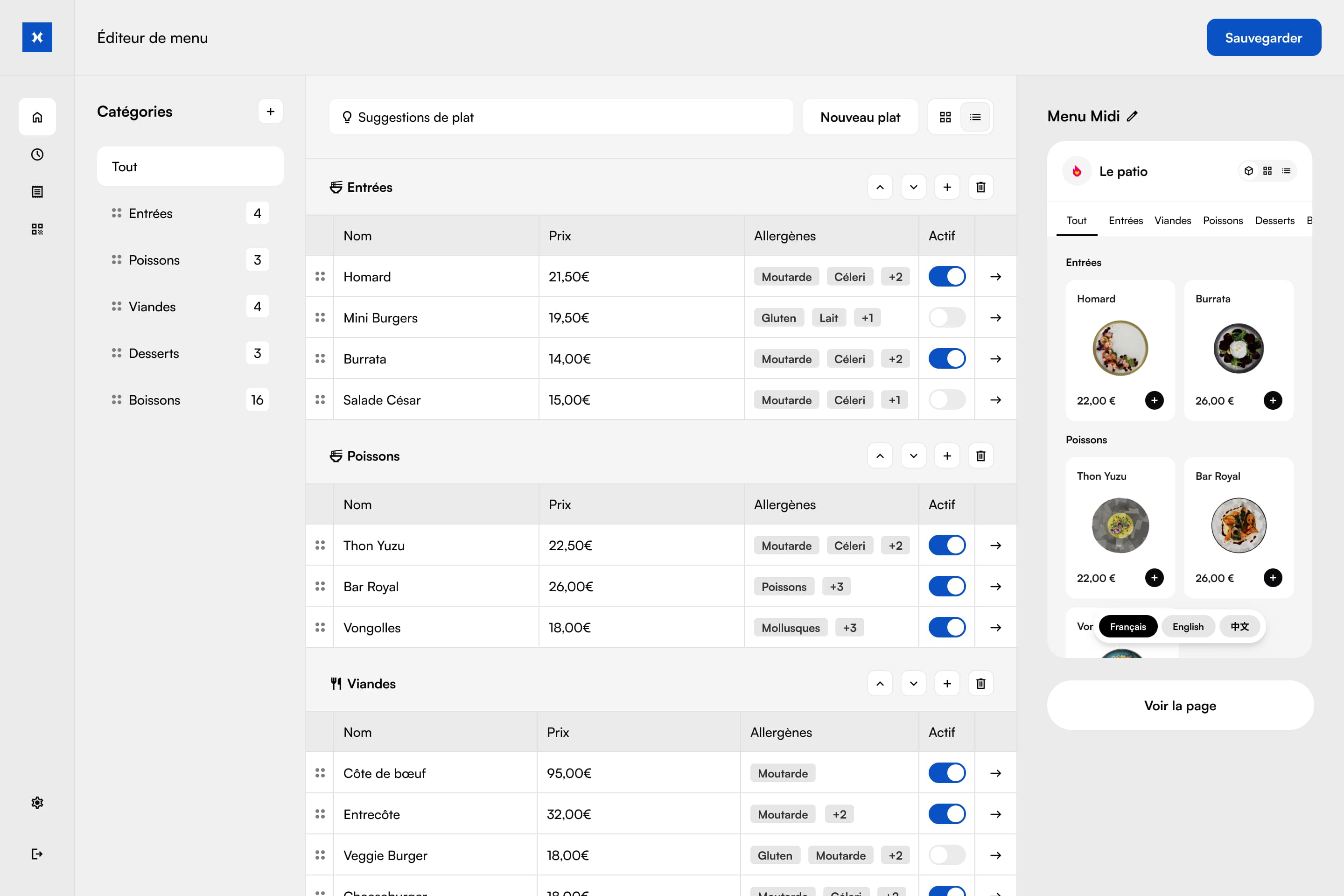
Task: Select Boissons category in list
Action: tap(154, 400)
